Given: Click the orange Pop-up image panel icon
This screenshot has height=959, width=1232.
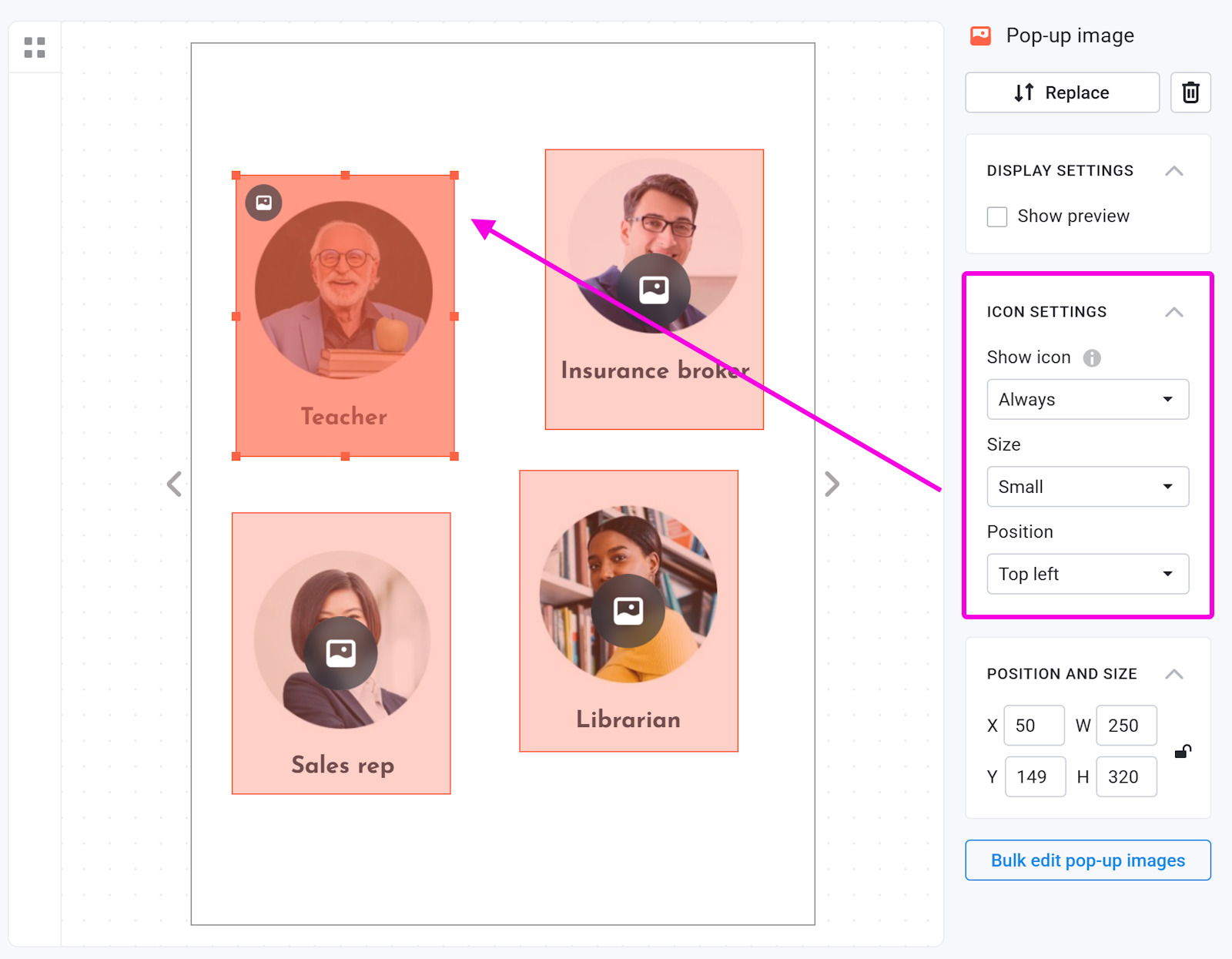Looking at the screenshot, I should coord(981,35).
